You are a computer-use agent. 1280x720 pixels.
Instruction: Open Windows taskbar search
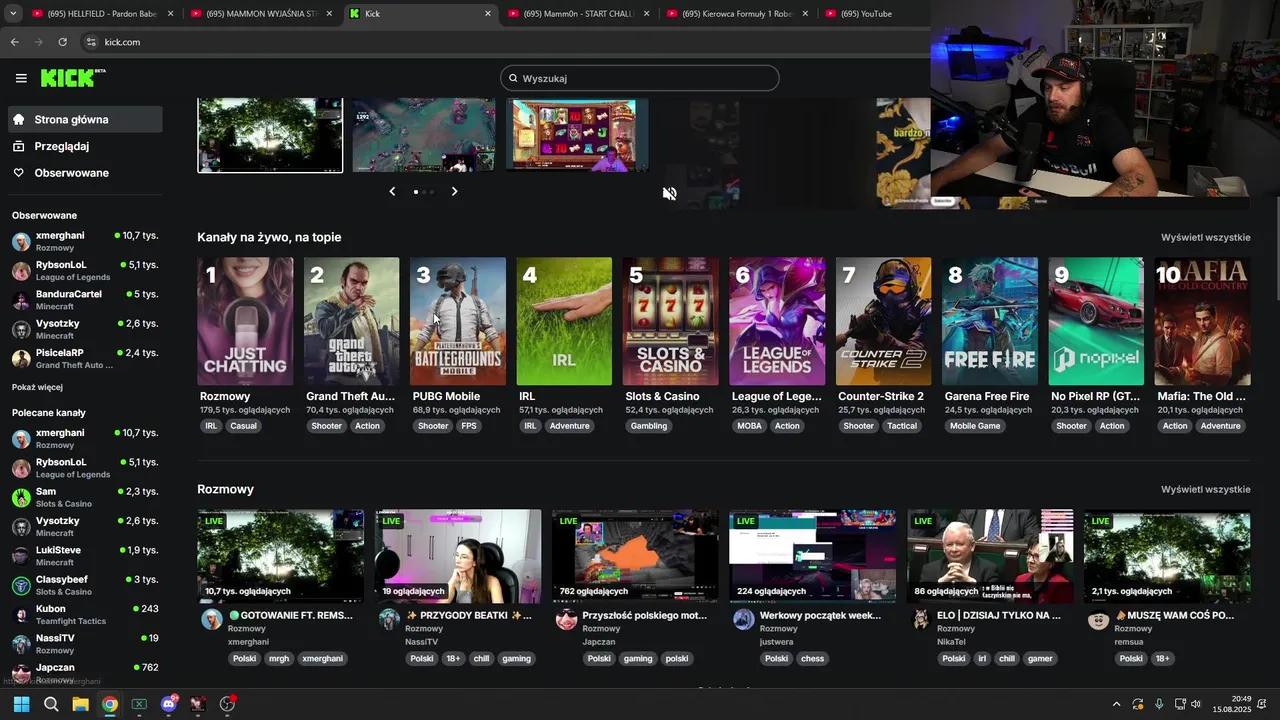click(51, 704)
